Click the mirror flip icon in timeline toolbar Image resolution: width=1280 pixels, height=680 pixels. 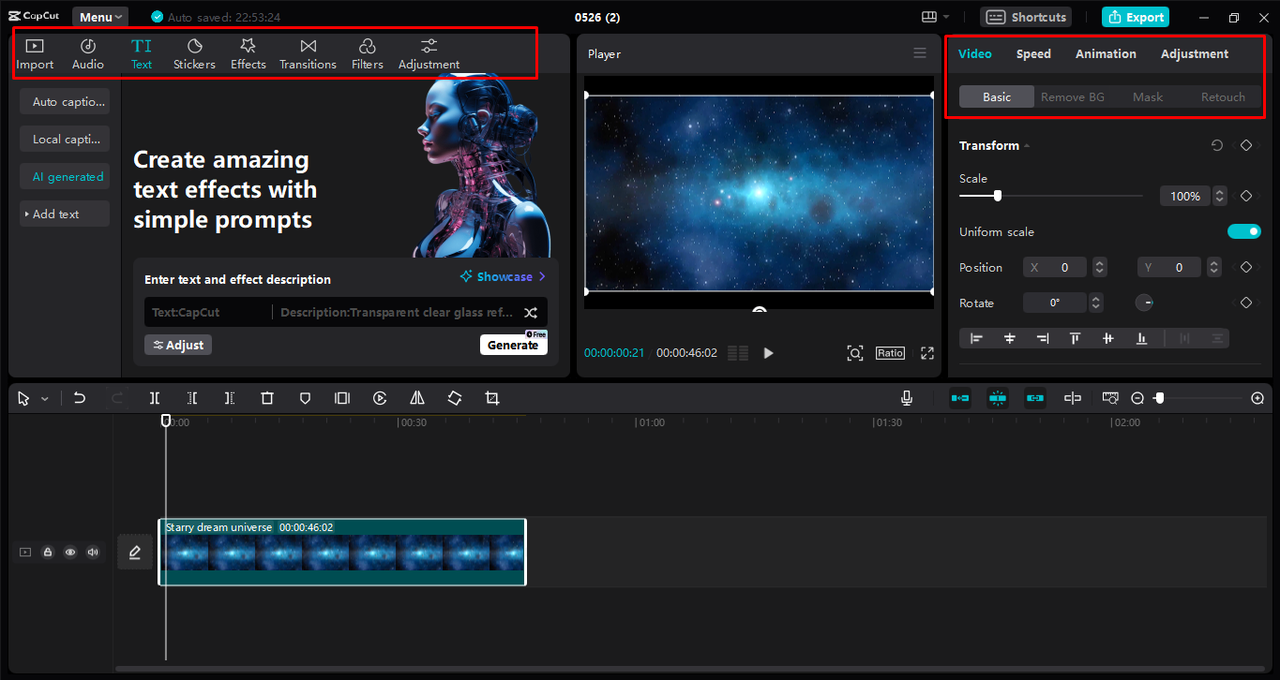tap(417, 398)
